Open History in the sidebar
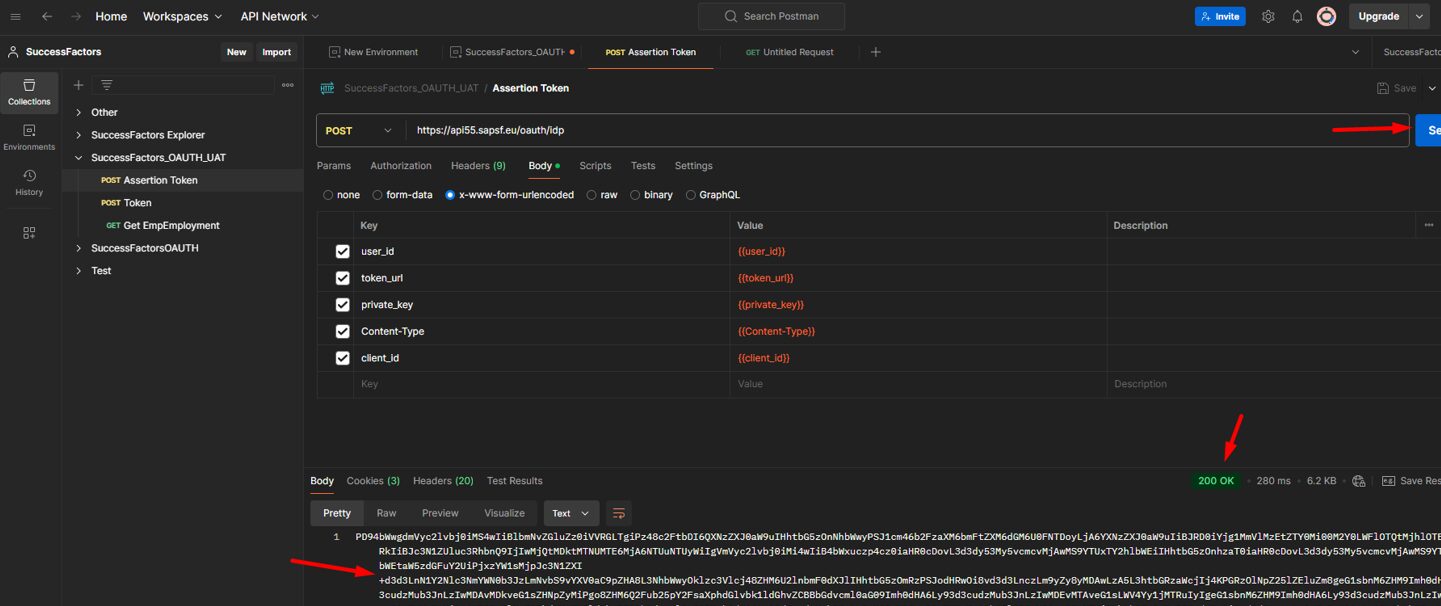 click(x=29, y=183)
